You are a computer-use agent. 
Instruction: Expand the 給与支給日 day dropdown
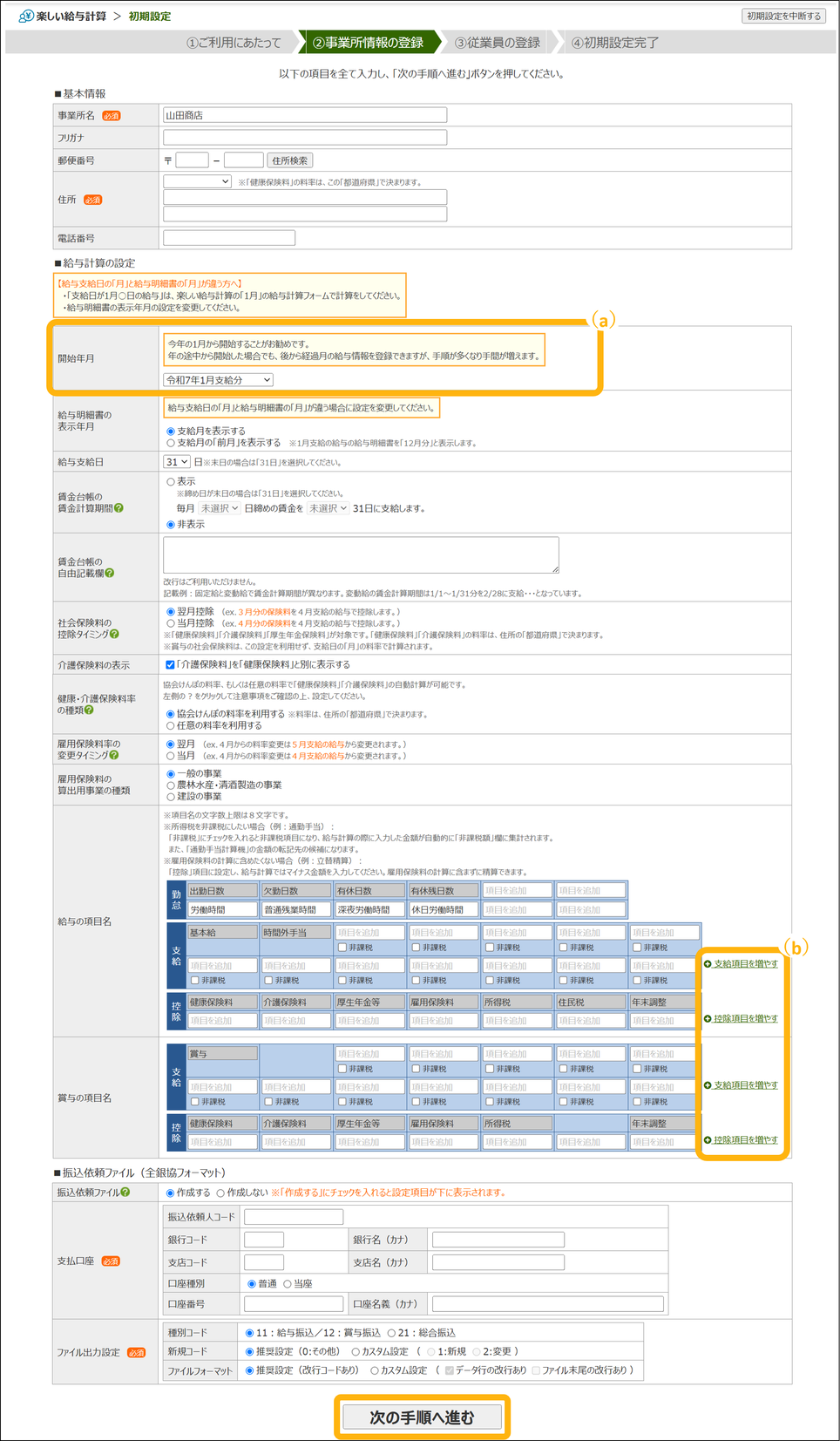pyautogui.click(x=176, y=462)
